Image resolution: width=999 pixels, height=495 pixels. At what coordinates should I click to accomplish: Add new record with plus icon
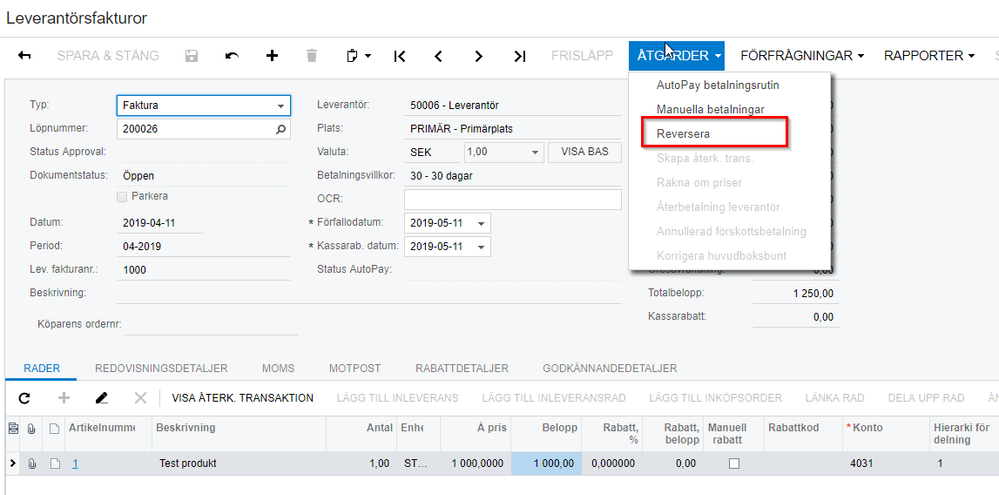272,56
